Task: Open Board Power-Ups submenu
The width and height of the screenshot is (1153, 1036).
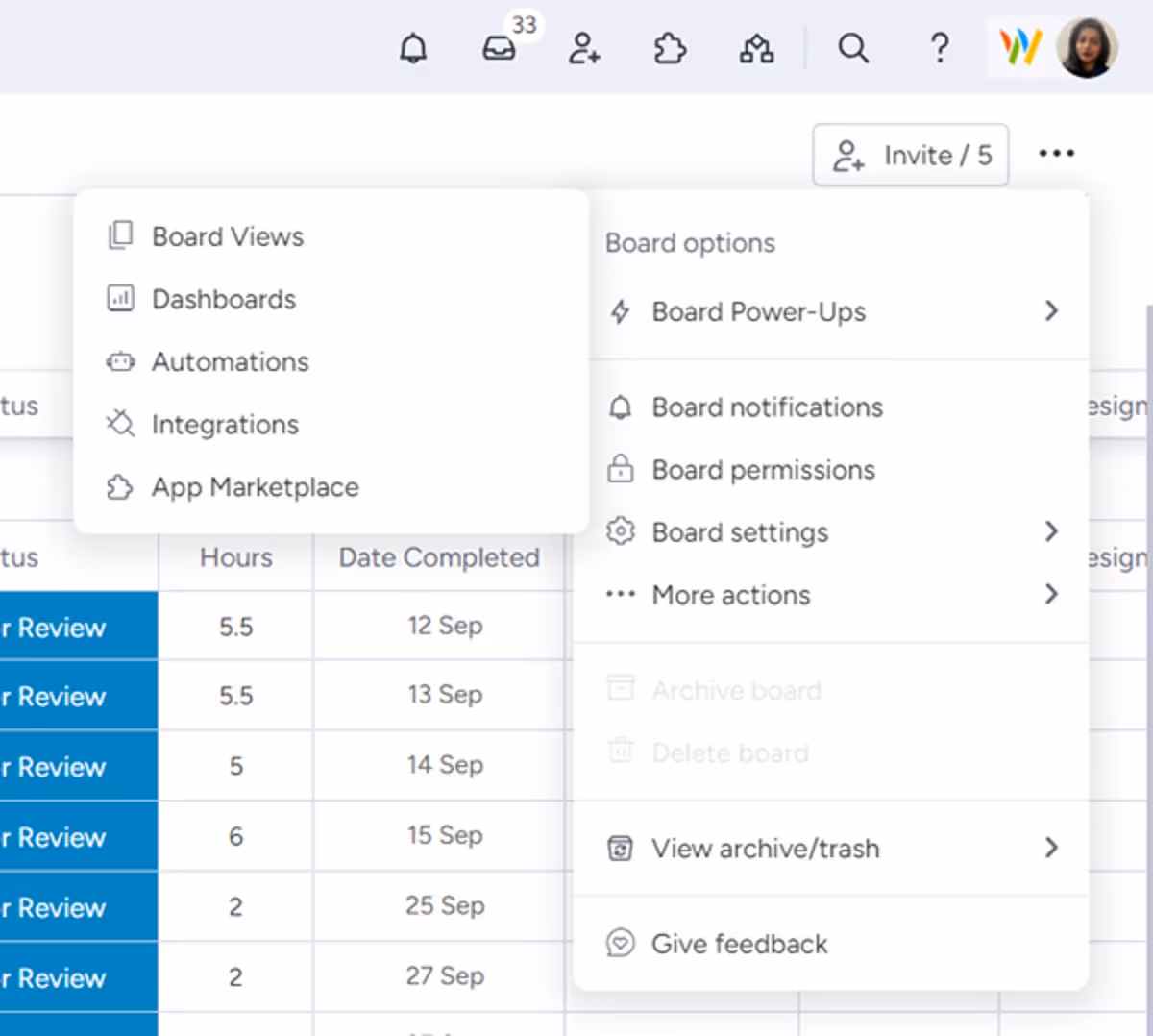Action: 833,311
